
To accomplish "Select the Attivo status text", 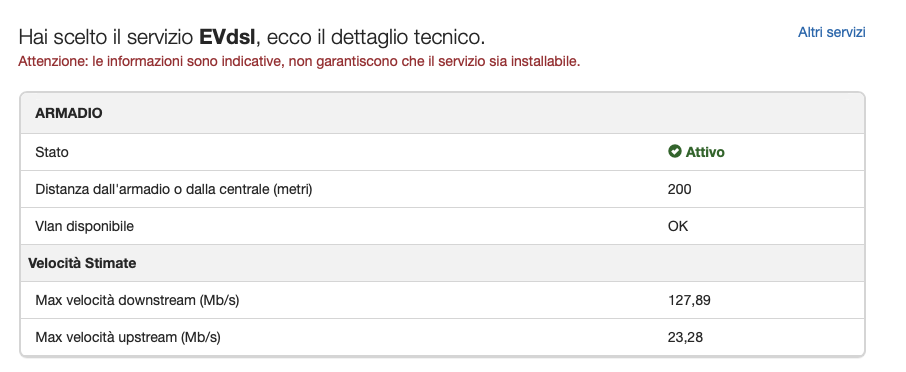I will [705, 152].
